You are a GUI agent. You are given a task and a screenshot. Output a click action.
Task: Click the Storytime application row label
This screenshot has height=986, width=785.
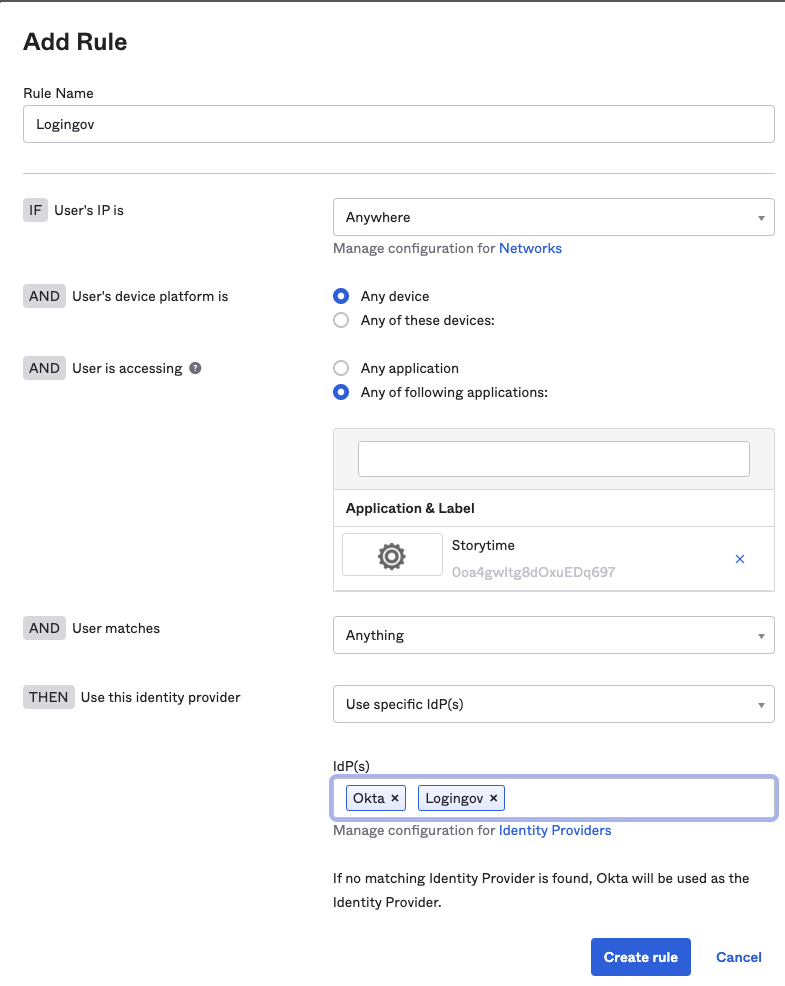pyautogui.click(x=484, y=546)
